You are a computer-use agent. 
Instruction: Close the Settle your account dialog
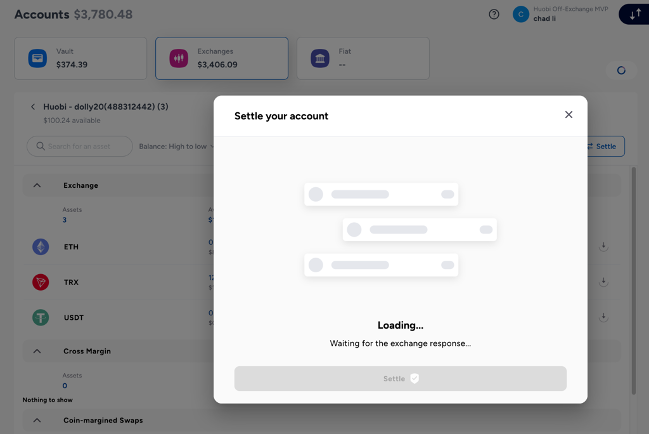coord(568,115)
